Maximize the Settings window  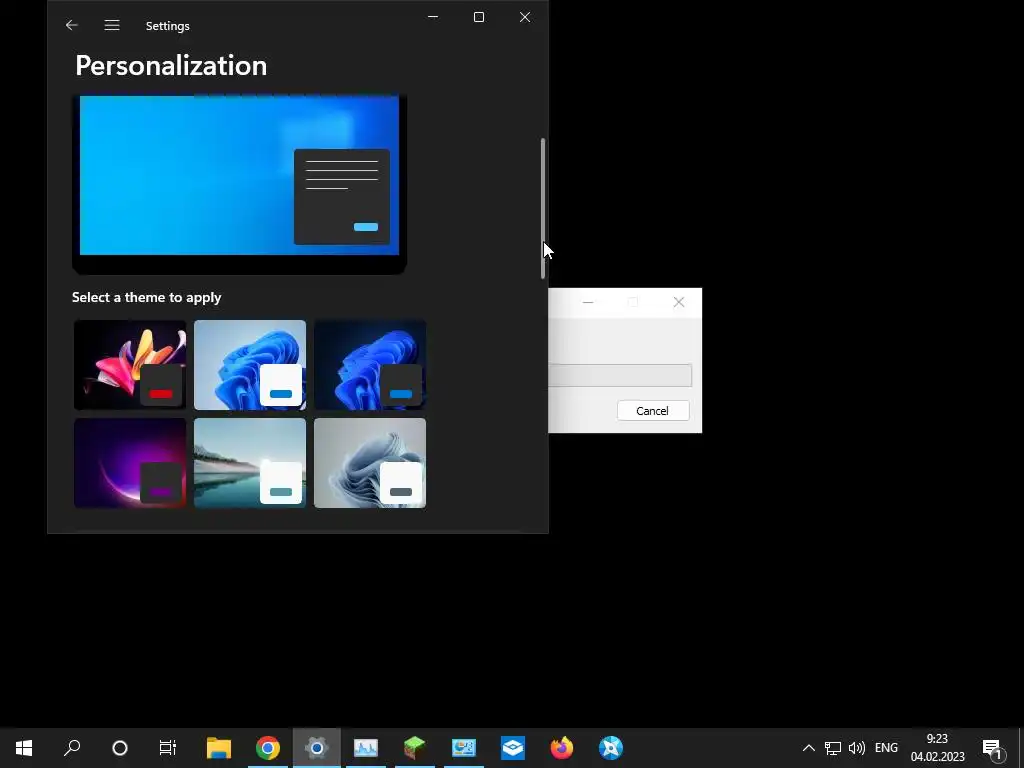(479, 18)
